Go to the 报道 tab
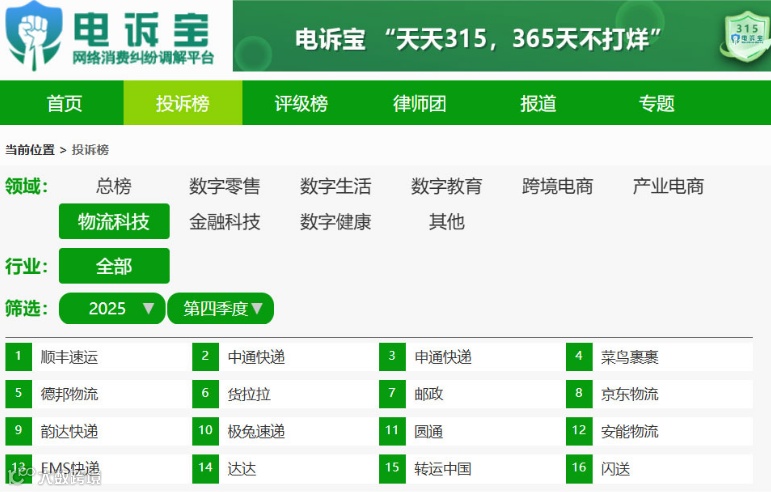The width and height of the screenshot is (771, 492). pyautogui.click(x=538, y=103)
